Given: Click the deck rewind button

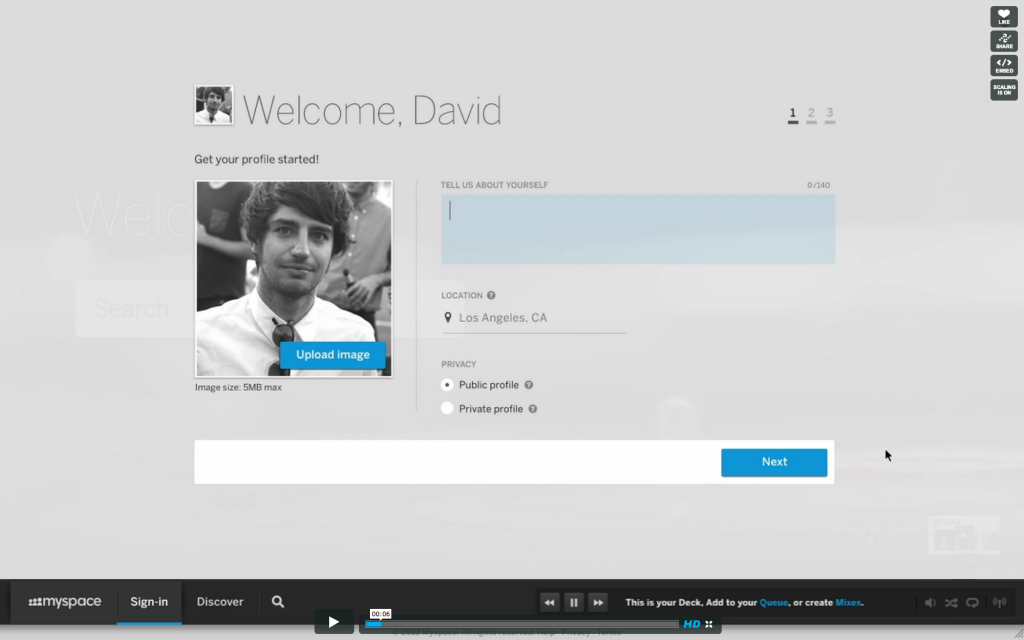Looking at the screenshot, I should coord(549,602).
